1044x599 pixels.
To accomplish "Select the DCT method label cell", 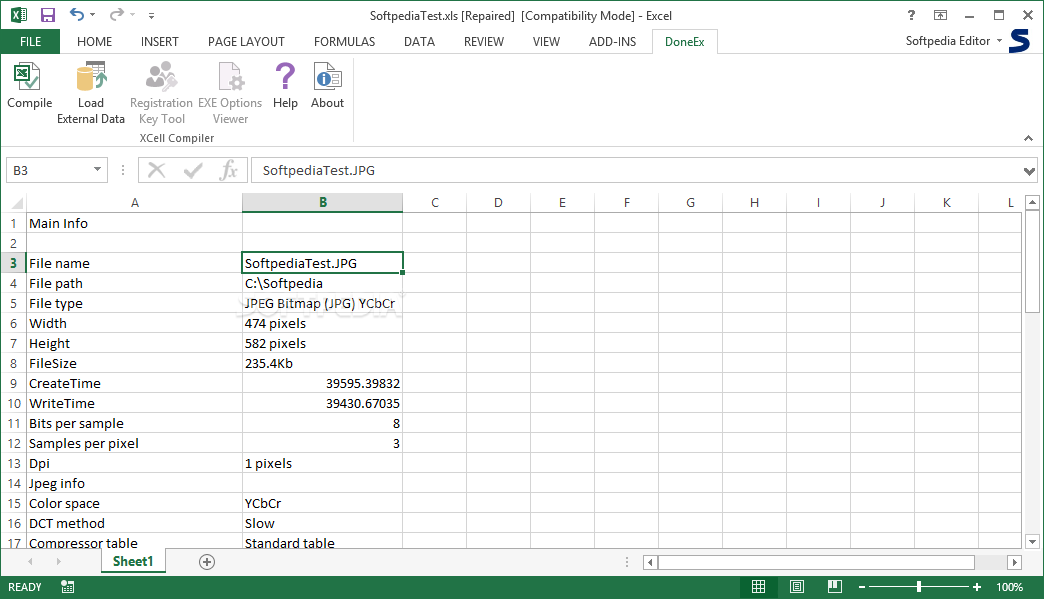I will coord(134,523).
